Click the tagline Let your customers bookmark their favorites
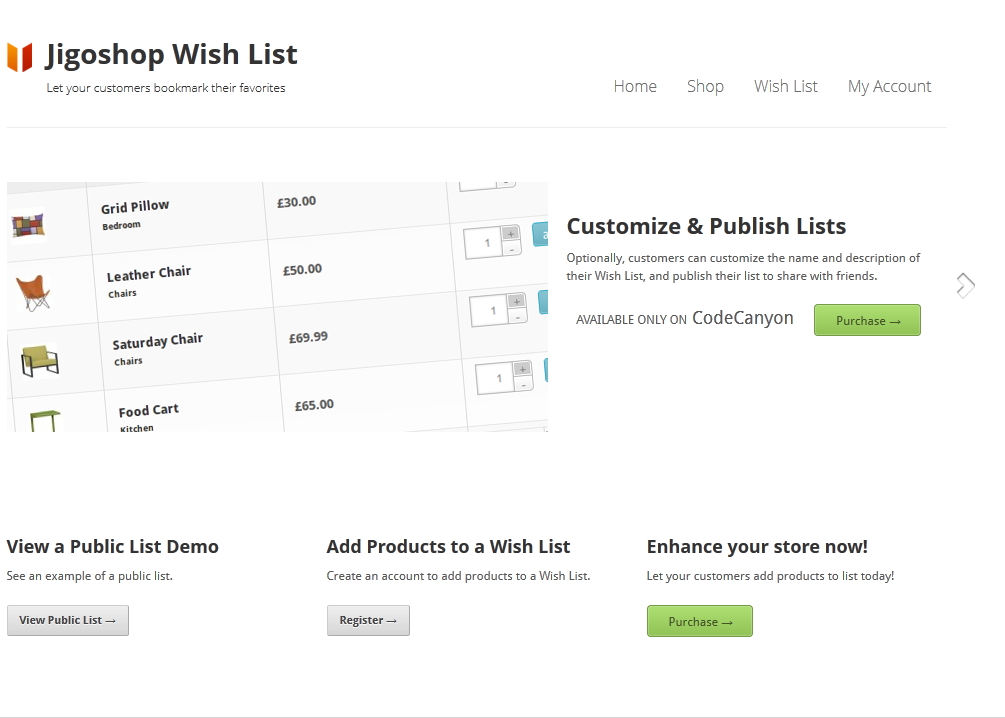The height and width of the screenshot is (718, 1005). (x=165, y=88)
